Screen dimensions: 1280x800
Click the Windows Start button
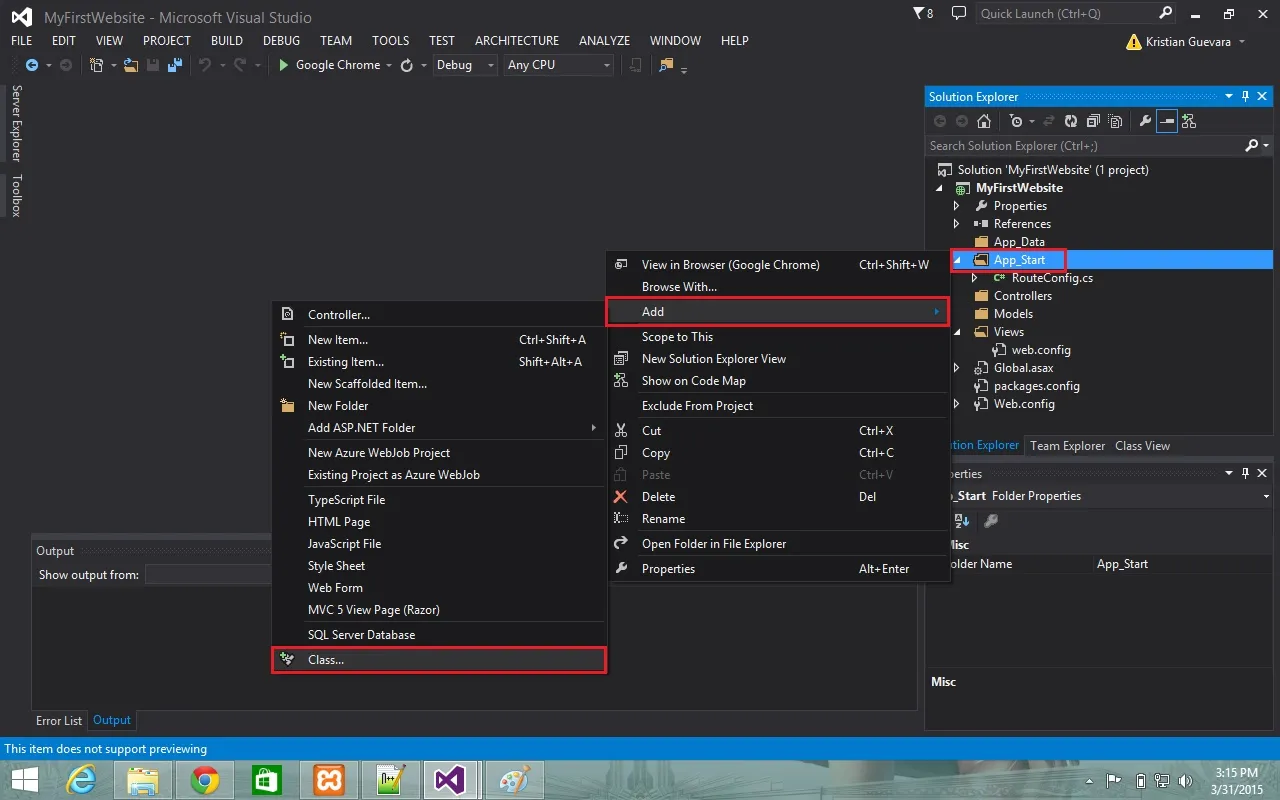click(x=25, y=780)
